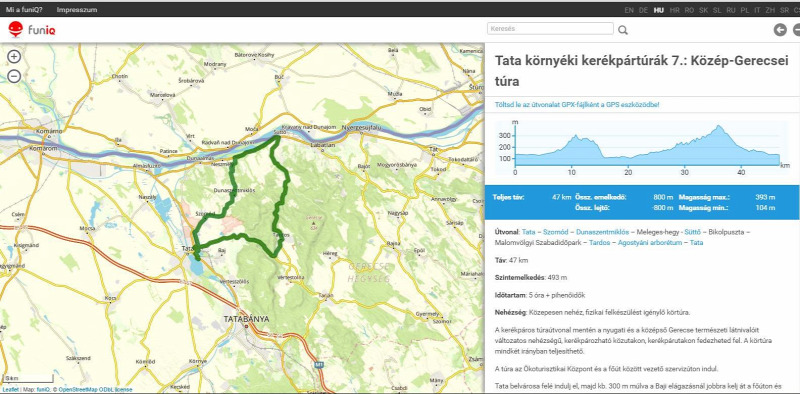
Task: Open the 'Mi a funiQ?' page
Action: [24, 10]
